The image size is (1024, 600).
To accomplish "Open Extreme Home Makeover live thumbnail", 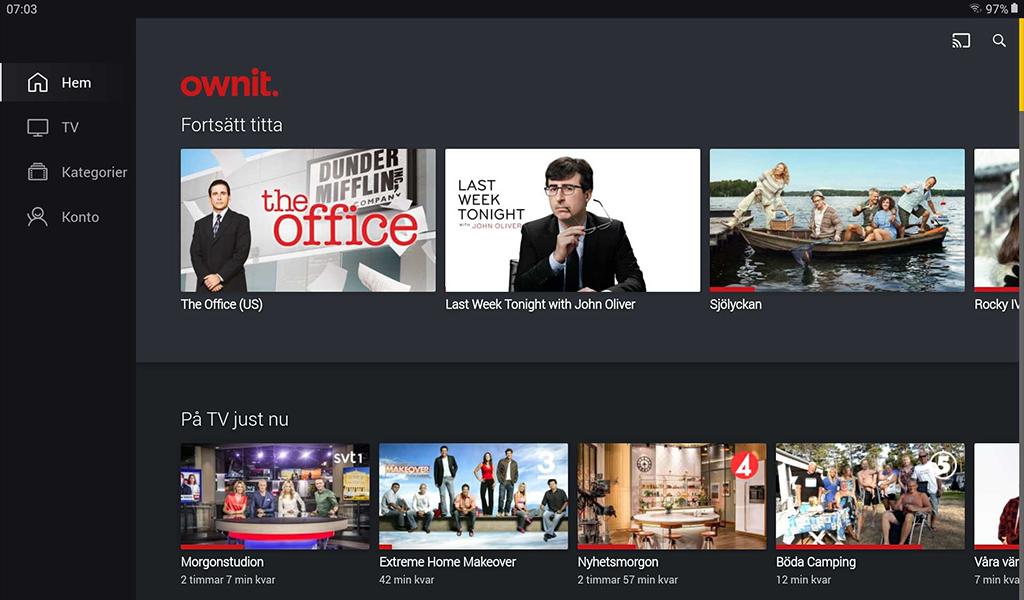I will (473, 496).
